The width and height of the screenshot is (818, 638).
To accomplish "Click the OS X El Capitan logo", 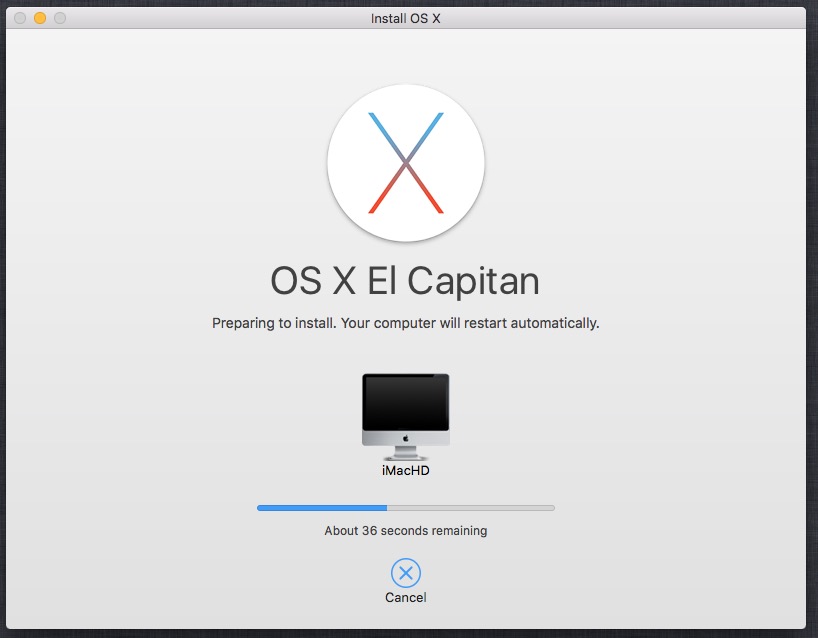I will pyautogui.click(x=406, y=163).
